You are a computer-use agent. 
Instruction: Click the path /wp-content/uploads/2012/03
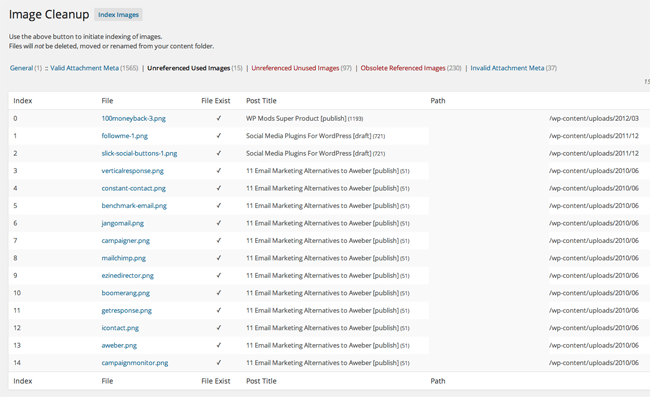(x=594, y=119)
